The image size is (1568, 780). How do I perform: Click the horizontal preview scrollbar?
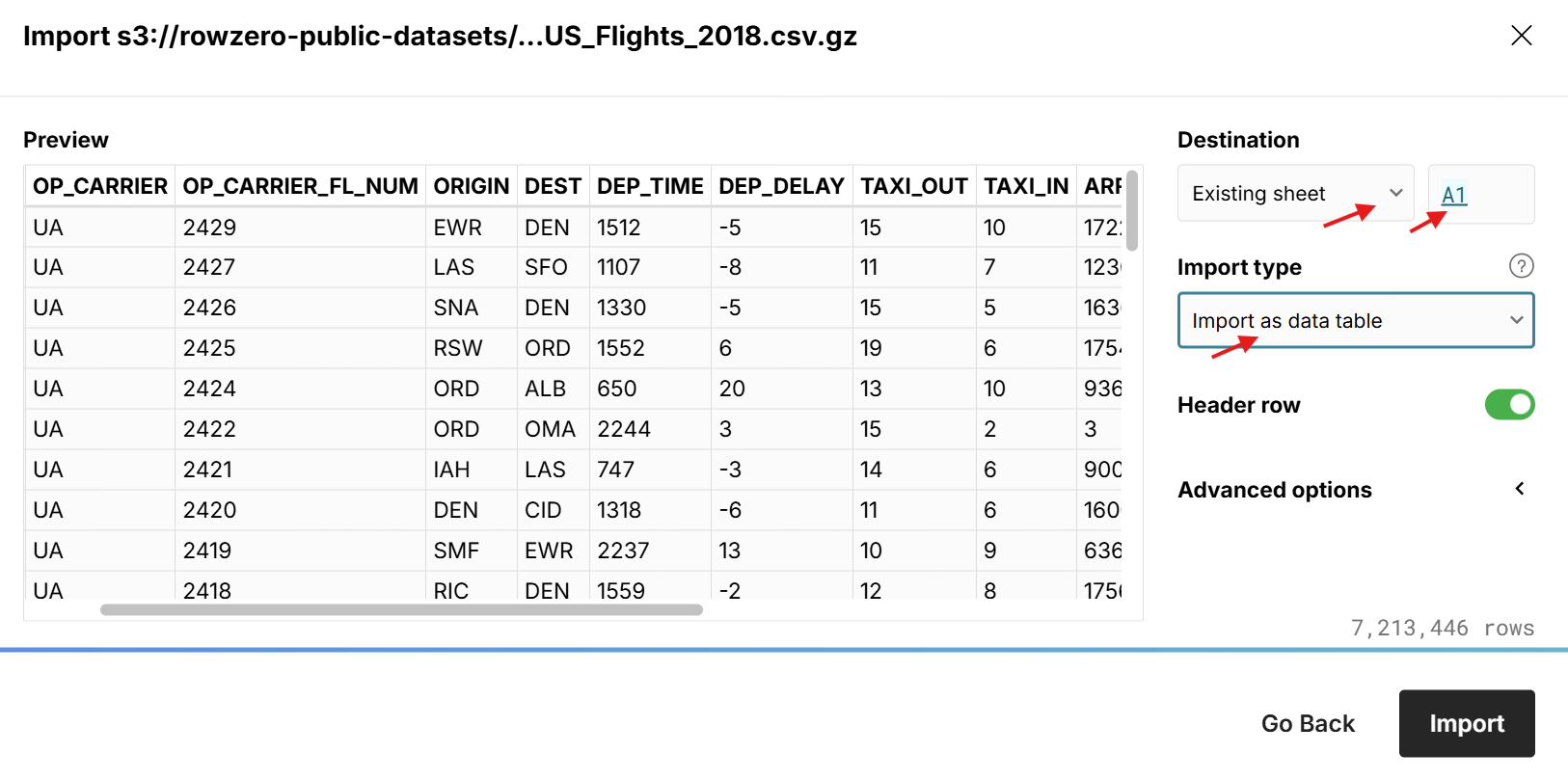pos(401,609)
